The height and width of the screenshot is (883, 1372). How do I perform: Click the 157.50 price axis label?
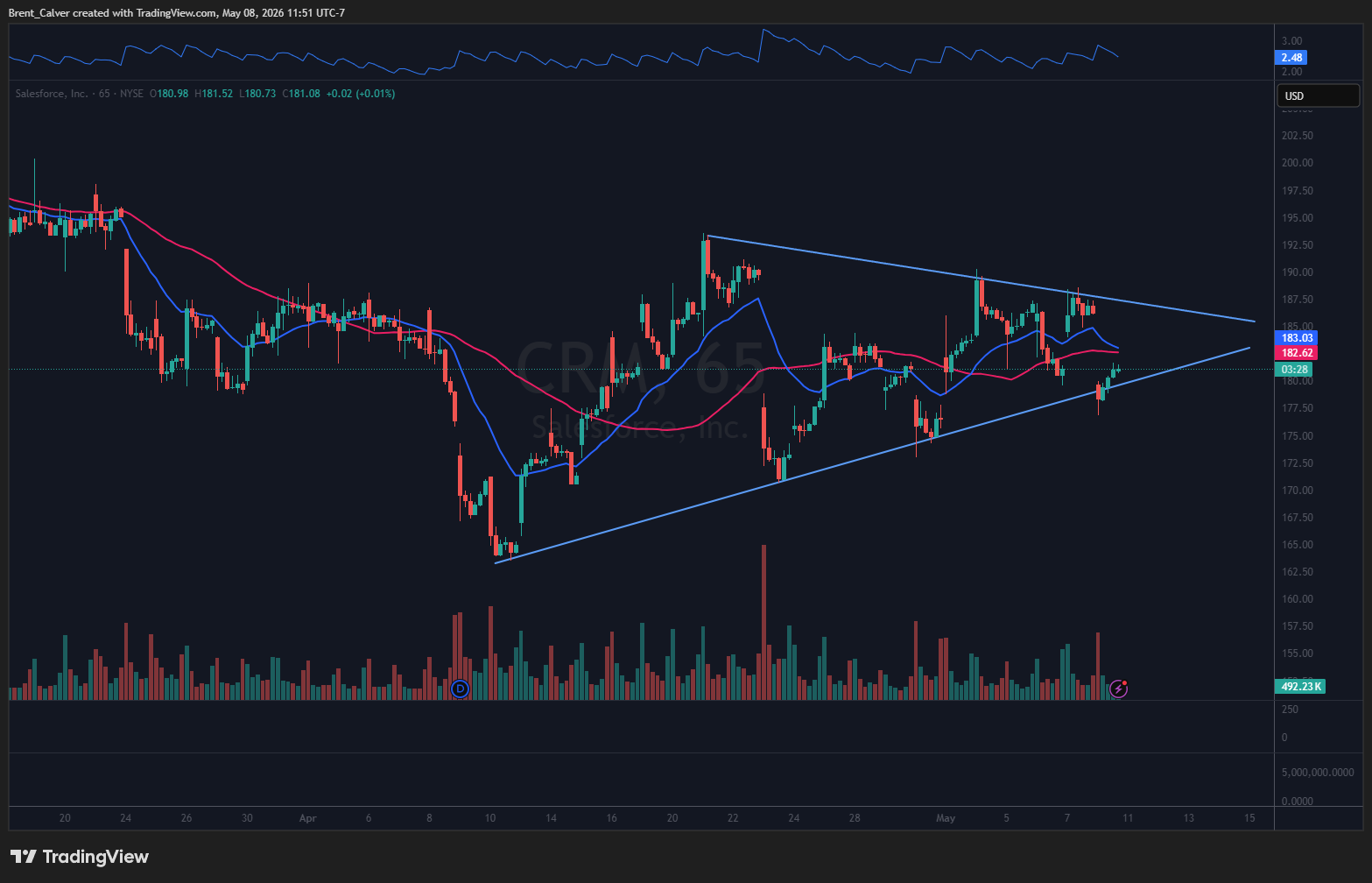[x=1298, y=626]
